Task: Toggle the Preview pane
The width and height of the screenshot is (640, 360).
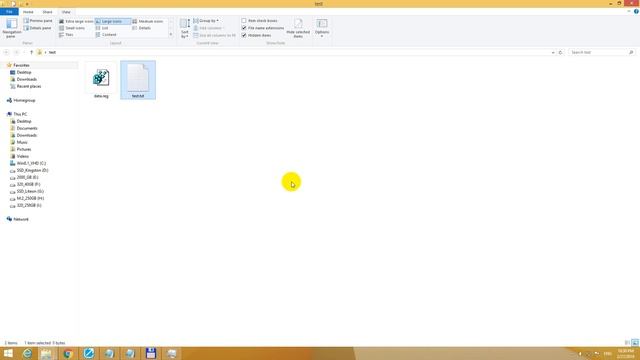Action: (38, 21)
